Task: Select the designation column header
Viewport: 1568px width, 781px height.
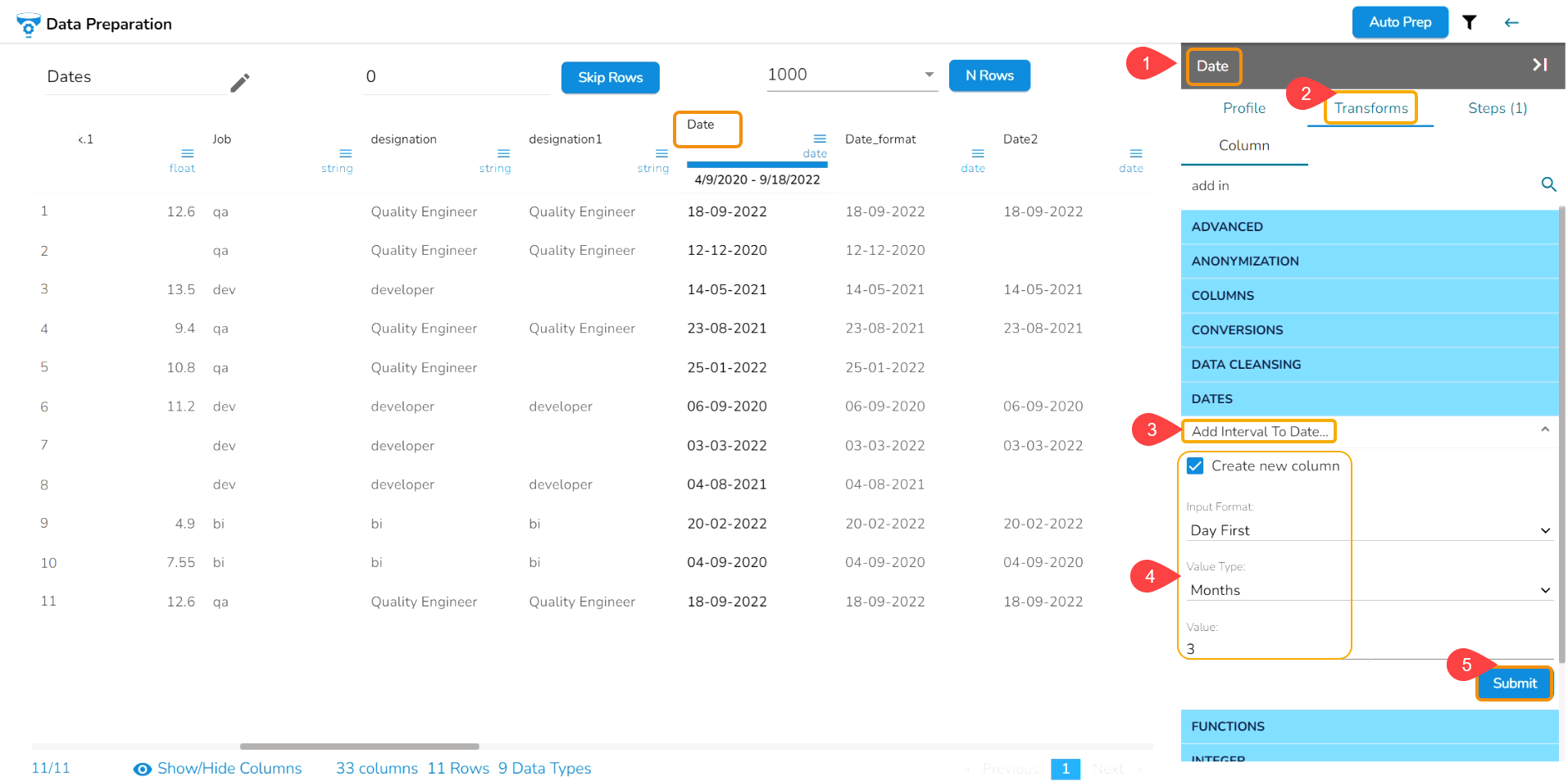Action: (403, 139)
